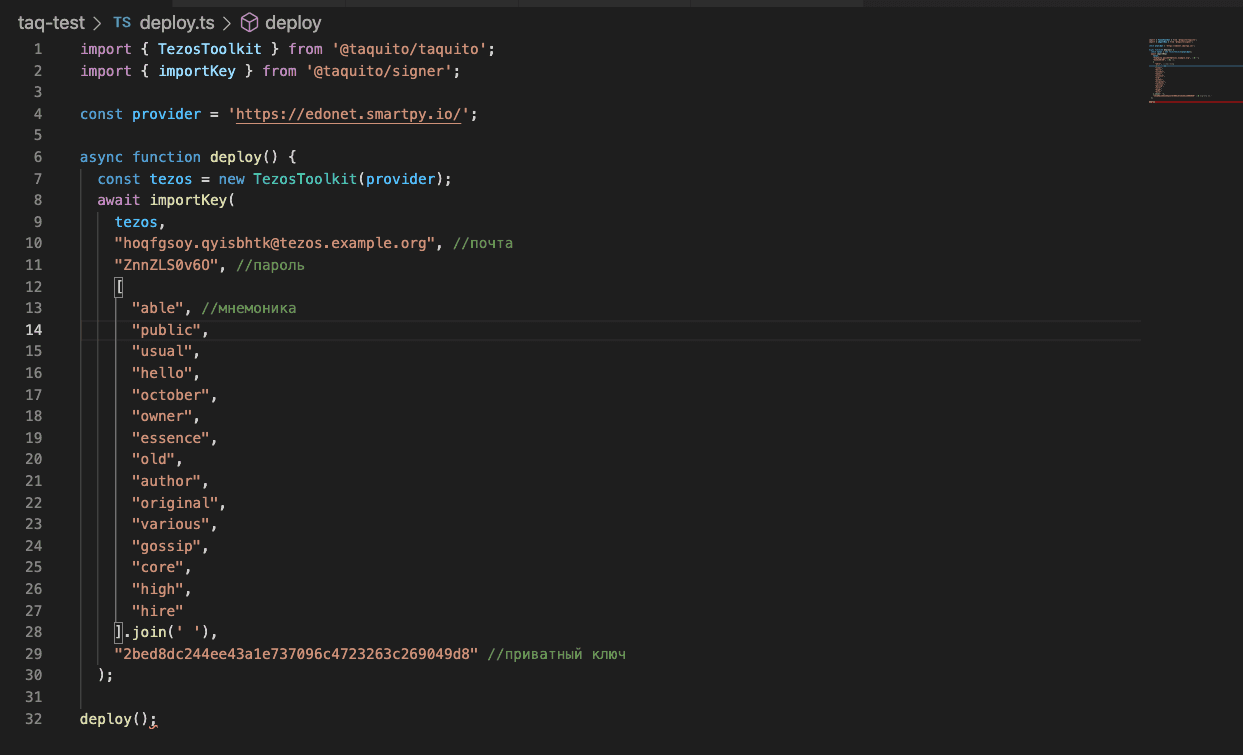Click the private key hex string

[296, 654]
